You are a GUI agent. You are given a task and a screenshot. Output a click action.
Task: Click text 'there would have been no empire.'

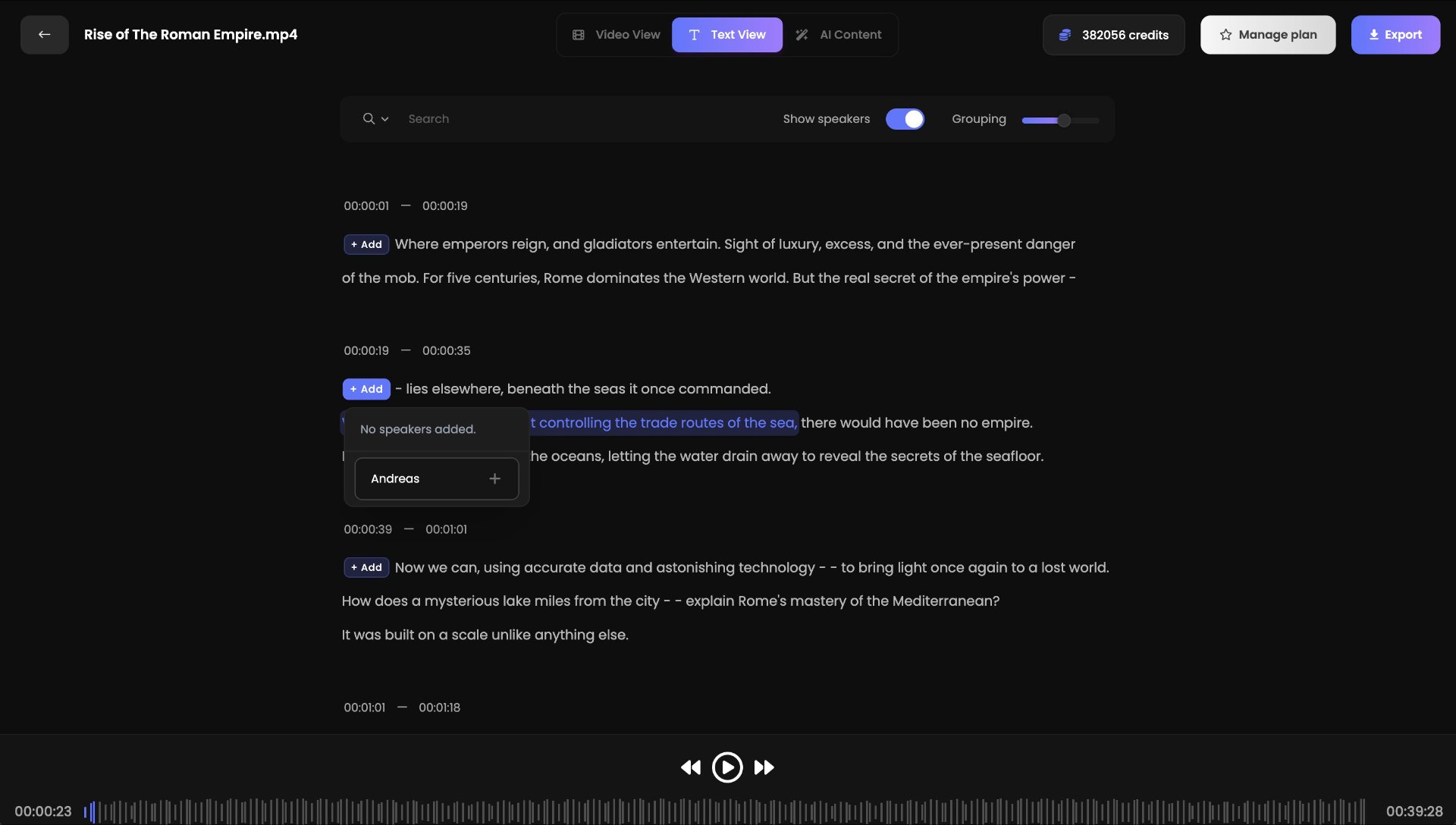[917, 423]
